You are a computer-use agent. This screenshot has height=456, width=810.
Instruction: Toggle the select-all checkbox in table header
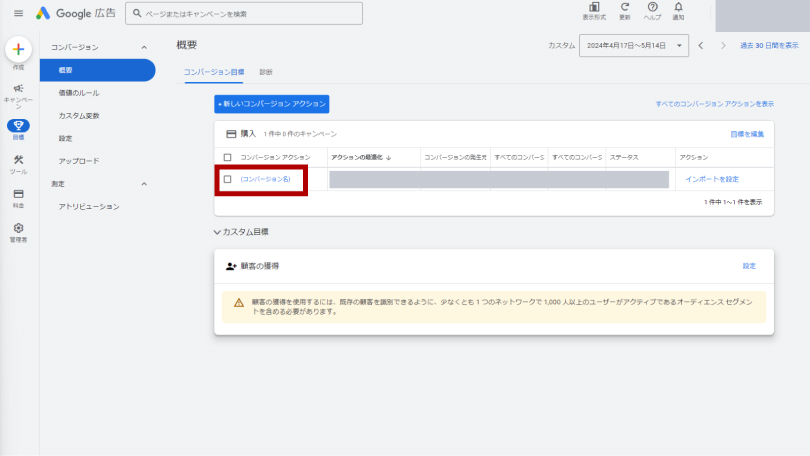coord(228,157)
